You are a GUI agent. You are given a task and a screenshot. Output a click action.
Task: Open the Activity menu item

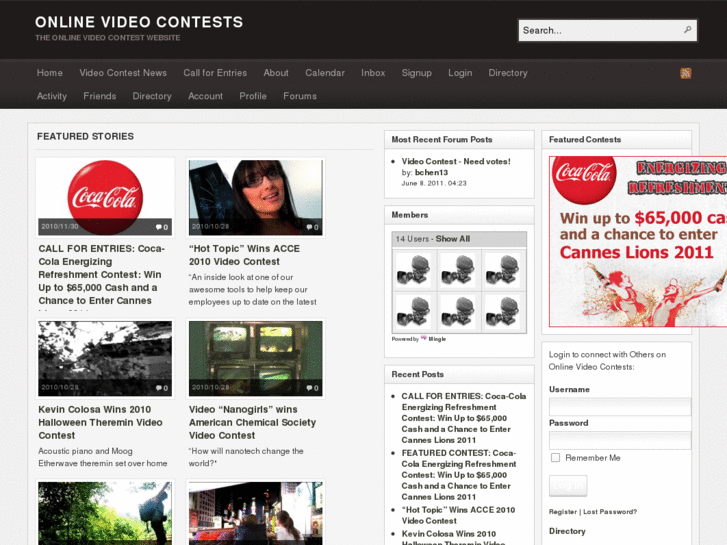pos(52,96)
